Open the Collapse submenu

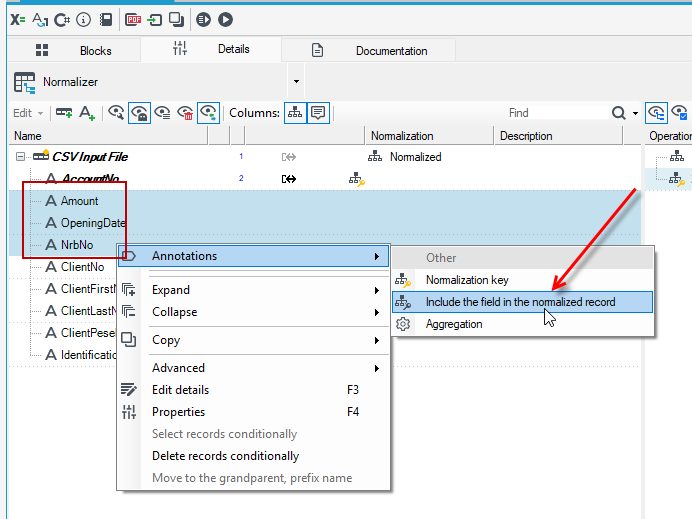[253, 312]
